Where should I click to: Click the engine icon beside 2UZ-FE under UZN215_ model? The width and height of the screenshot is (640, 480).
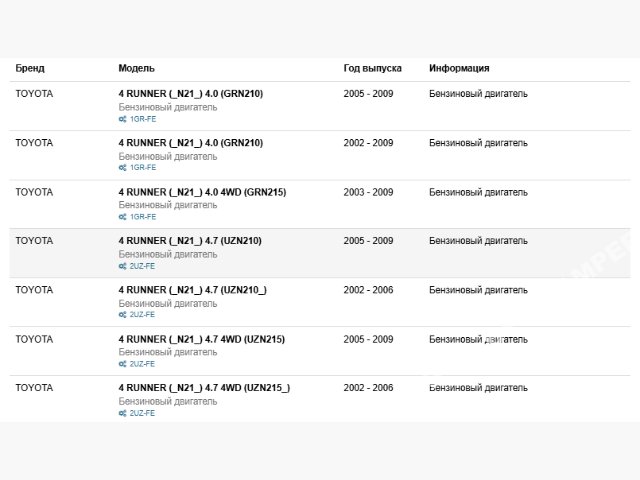coord(122,412)
